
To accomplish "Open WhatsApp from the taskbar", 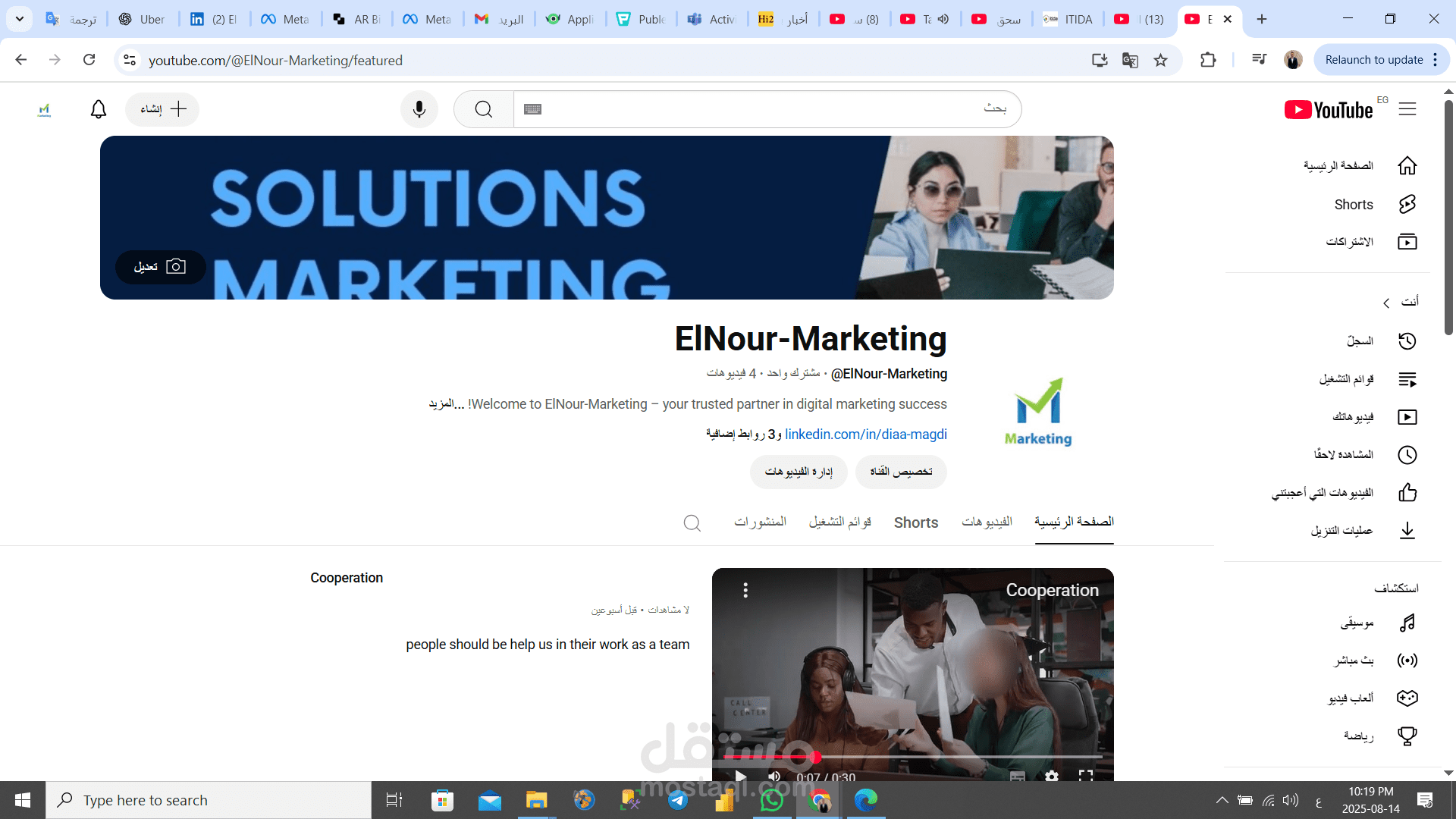I will (771, 800).
